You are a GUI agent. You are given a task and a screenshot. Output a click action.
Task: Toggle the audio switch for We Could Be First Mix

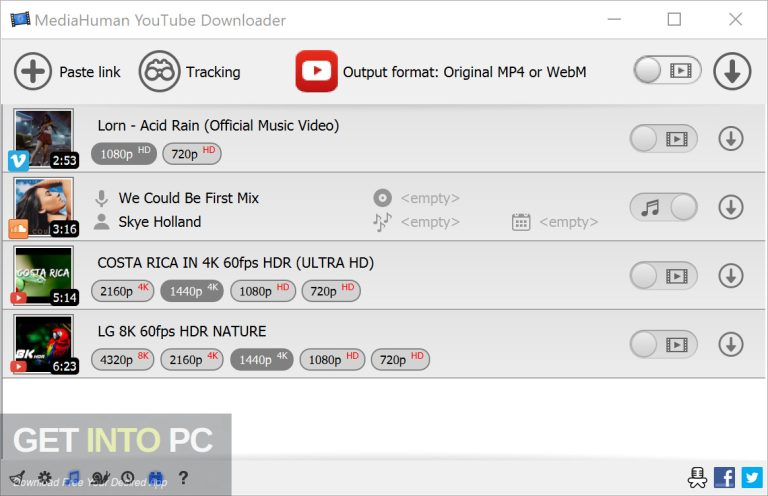pos(664,207)
